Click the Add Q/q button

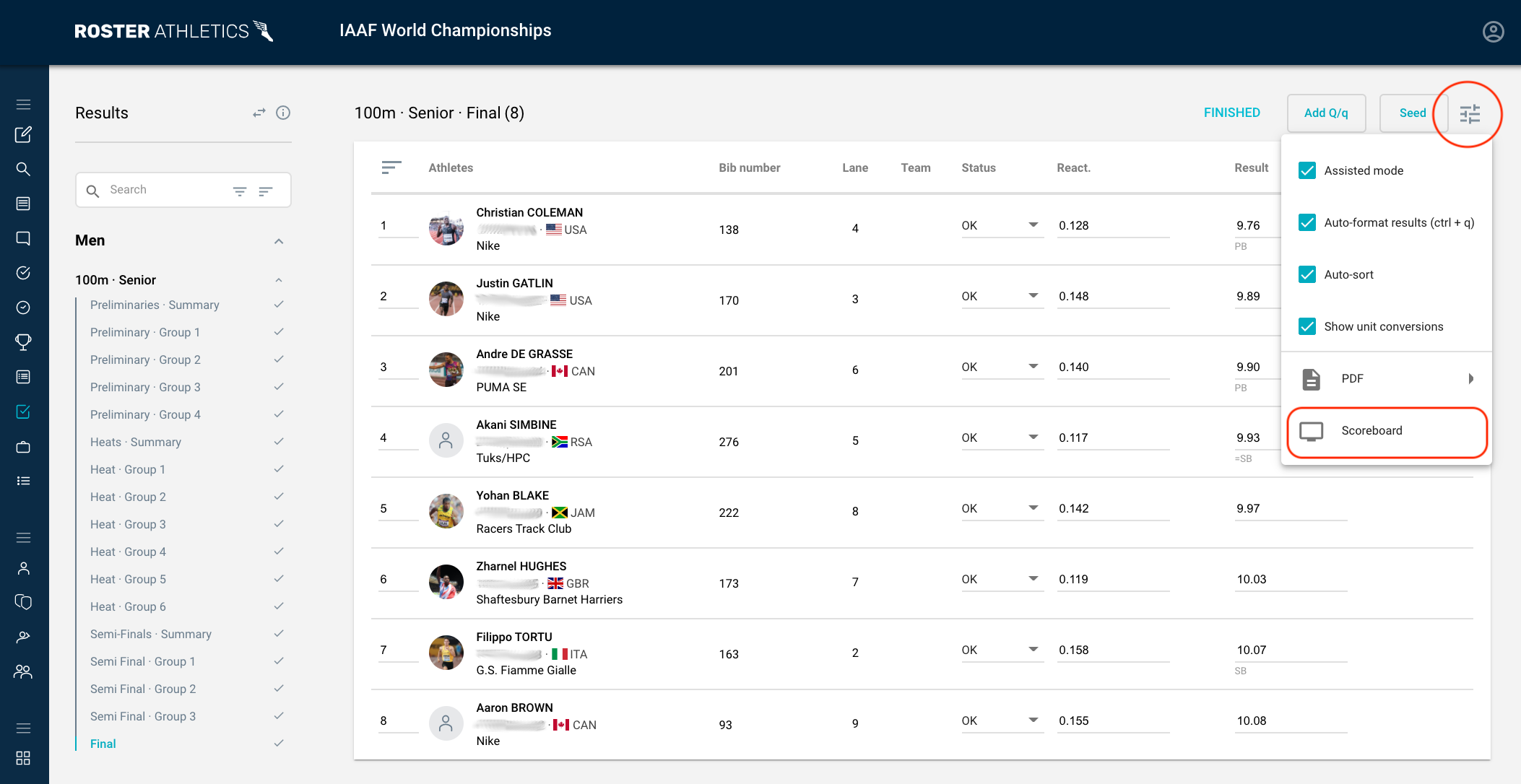tap(1325, 113)
